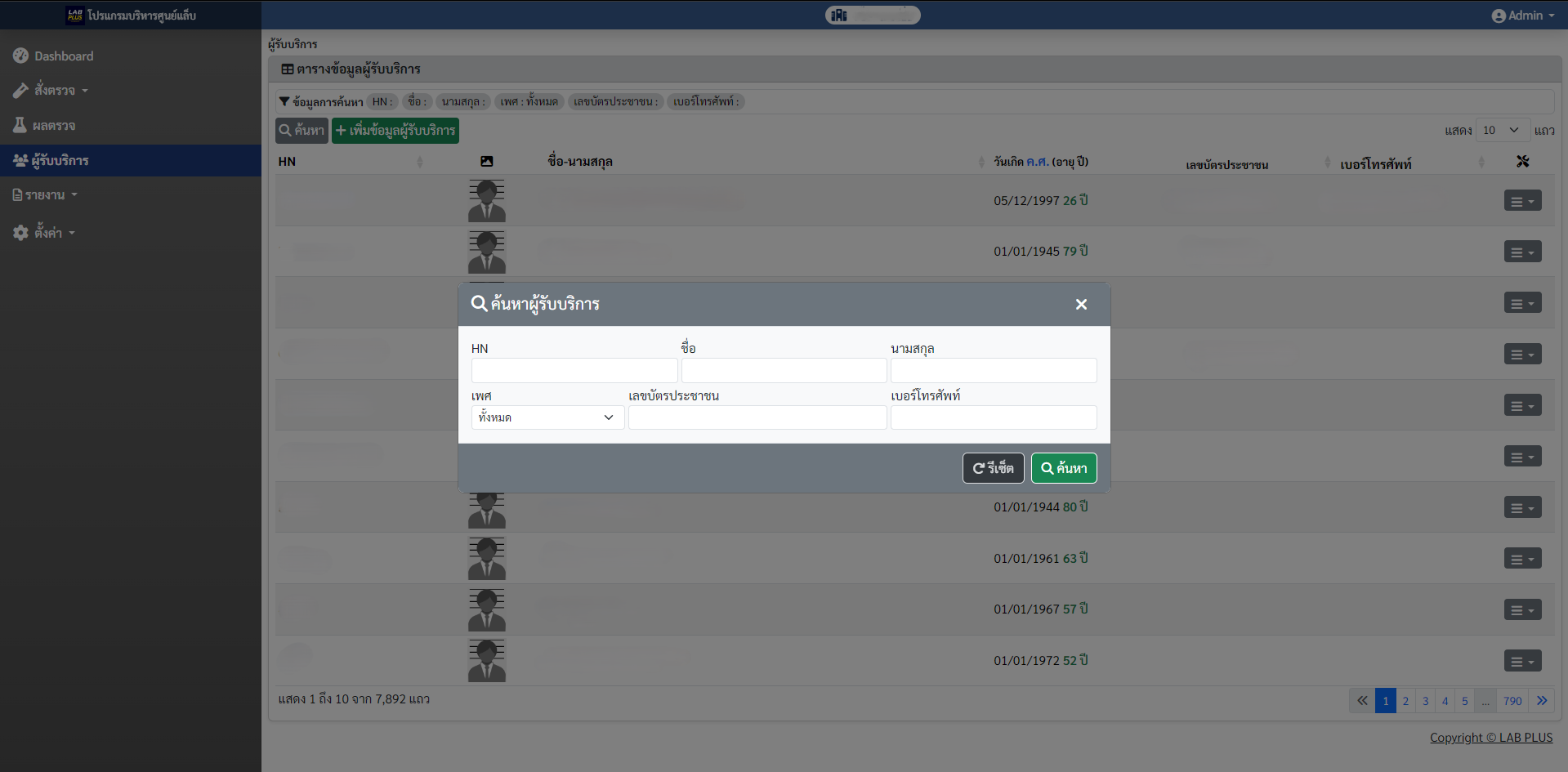Open Dashboard from the sidebar
Viewport: 1568px width, 772px height.
pos(64,56)
